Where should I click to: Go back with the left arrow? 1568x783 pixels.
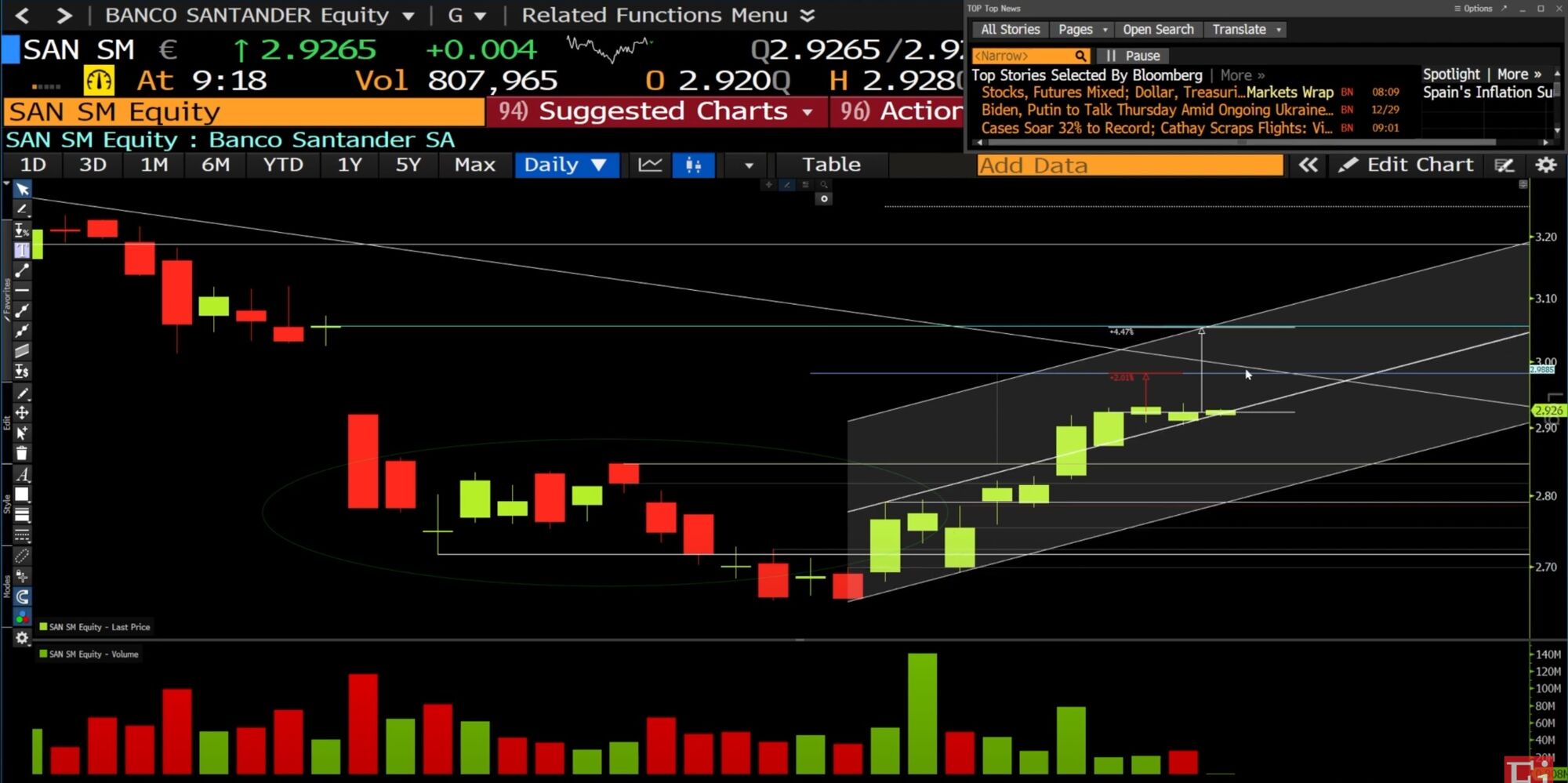point(22,15)
